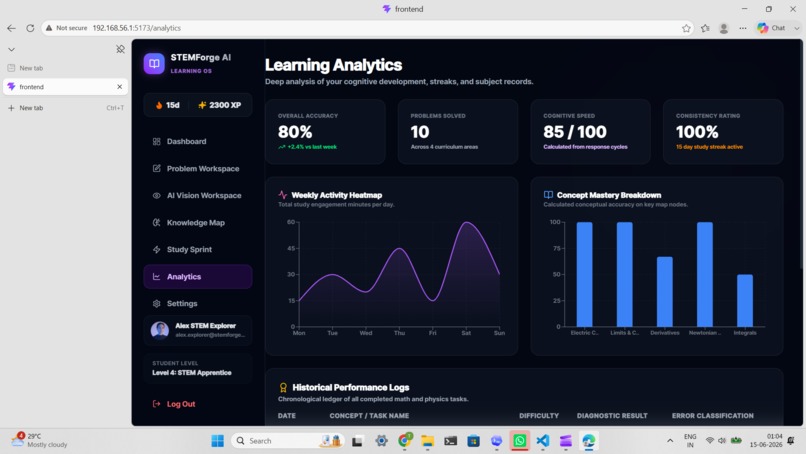Click the 15d streak flame badge
Screen dimensions: 806x454
(x=167, y=105)
